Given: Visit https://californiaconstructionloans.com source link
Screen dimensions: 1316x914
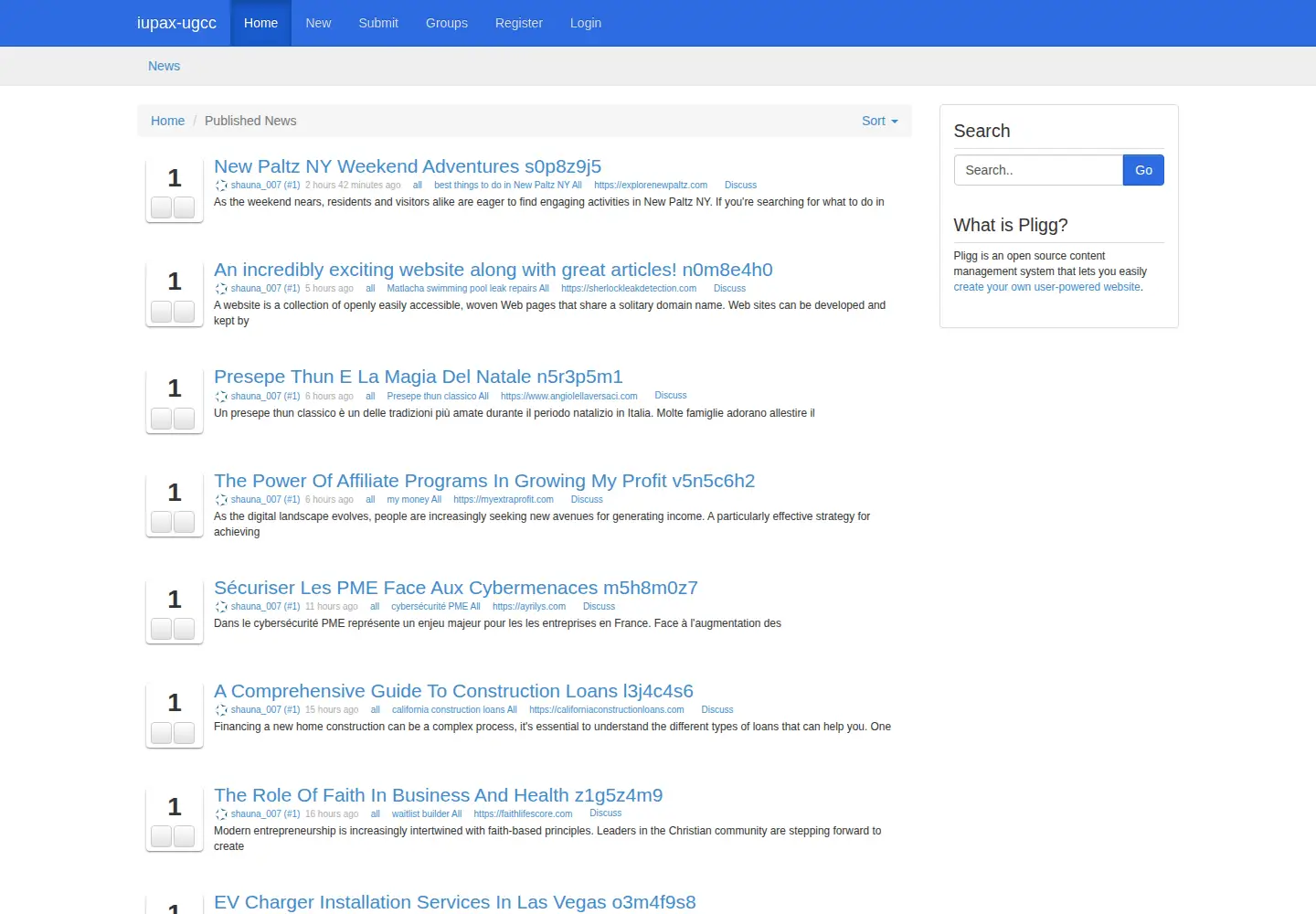Looking at the screenshot, I should [607, 710].
